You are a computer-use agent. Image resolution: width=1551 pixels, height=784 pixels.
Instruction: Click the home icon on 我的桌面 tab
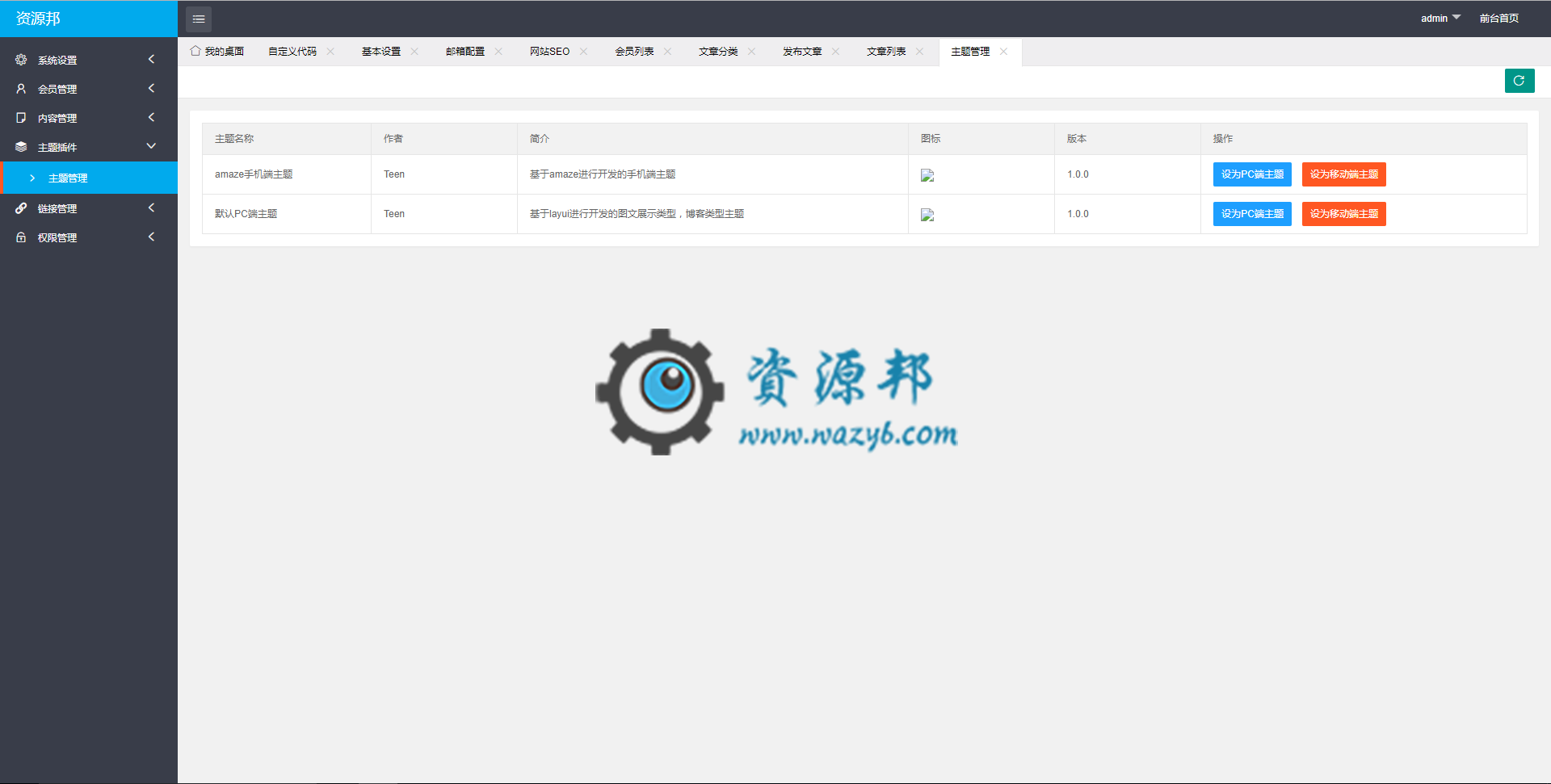click(195, 51)
